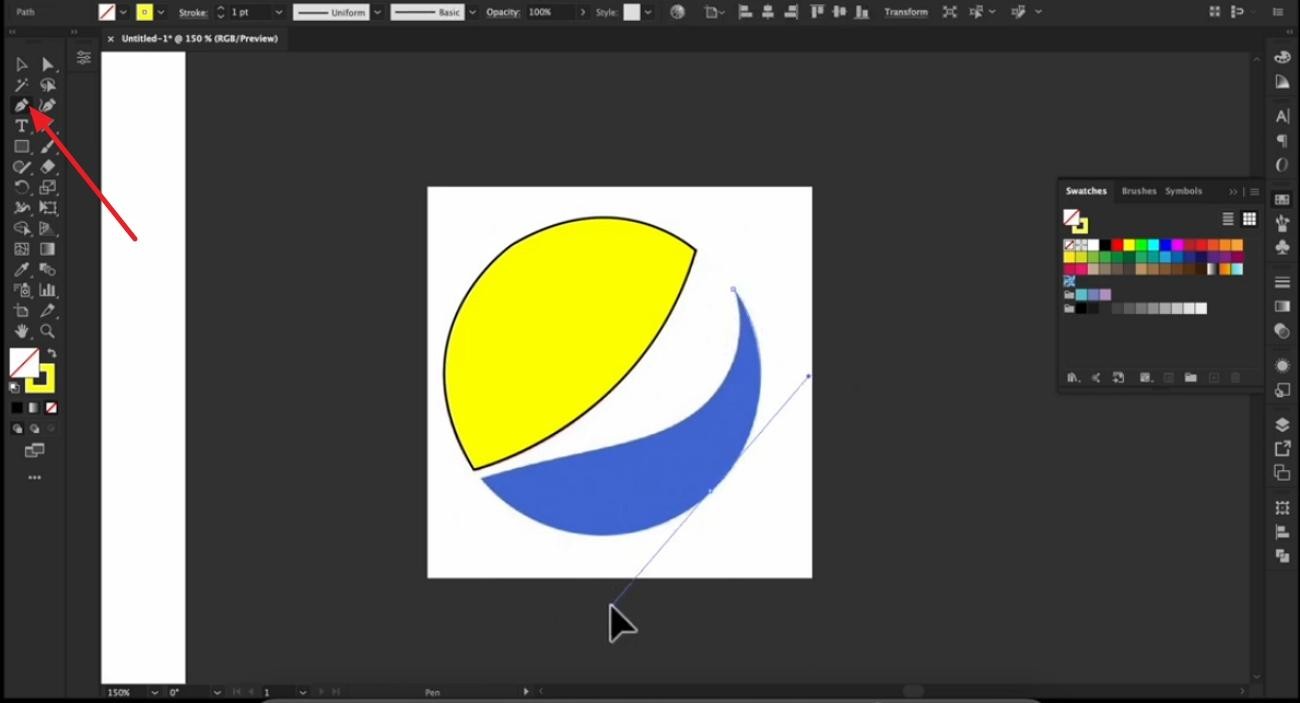
Task: Open the Swatches panel flyout menu
Action: click(x=1255, y=191)
